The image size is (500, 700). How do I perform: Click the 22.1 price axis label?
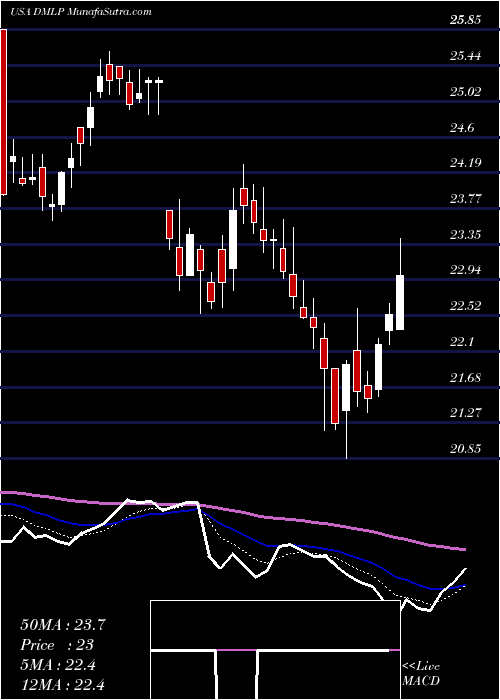point(462,342)
